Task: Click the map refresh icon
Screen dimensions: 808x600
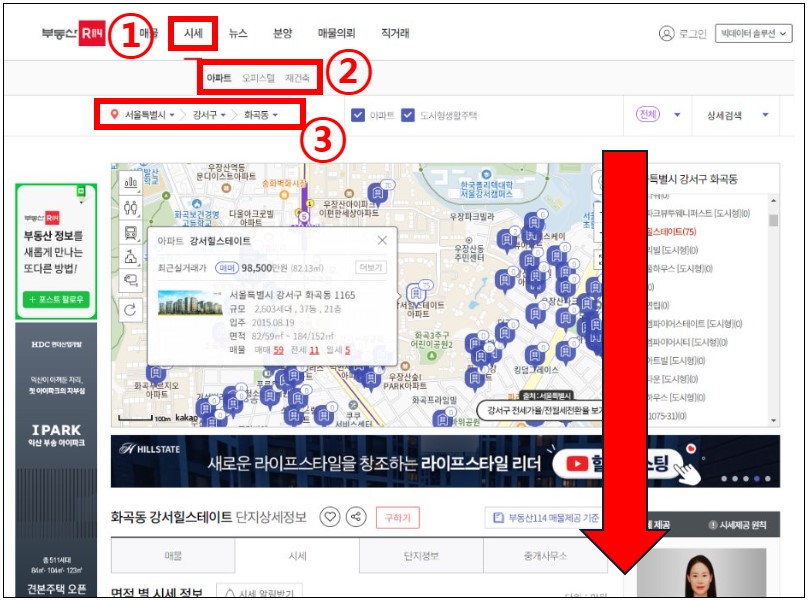Action: point(131,307)
